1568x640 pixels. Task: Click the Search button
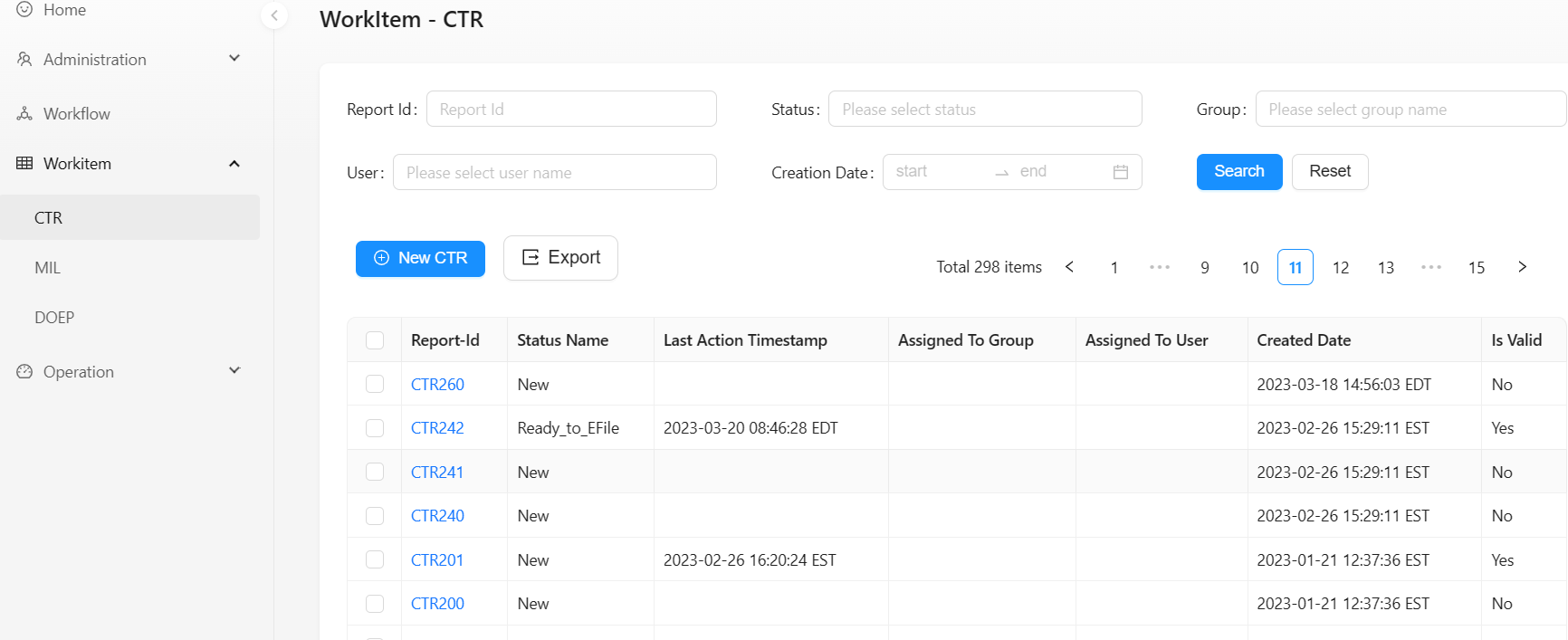[x=1239, y=172]
